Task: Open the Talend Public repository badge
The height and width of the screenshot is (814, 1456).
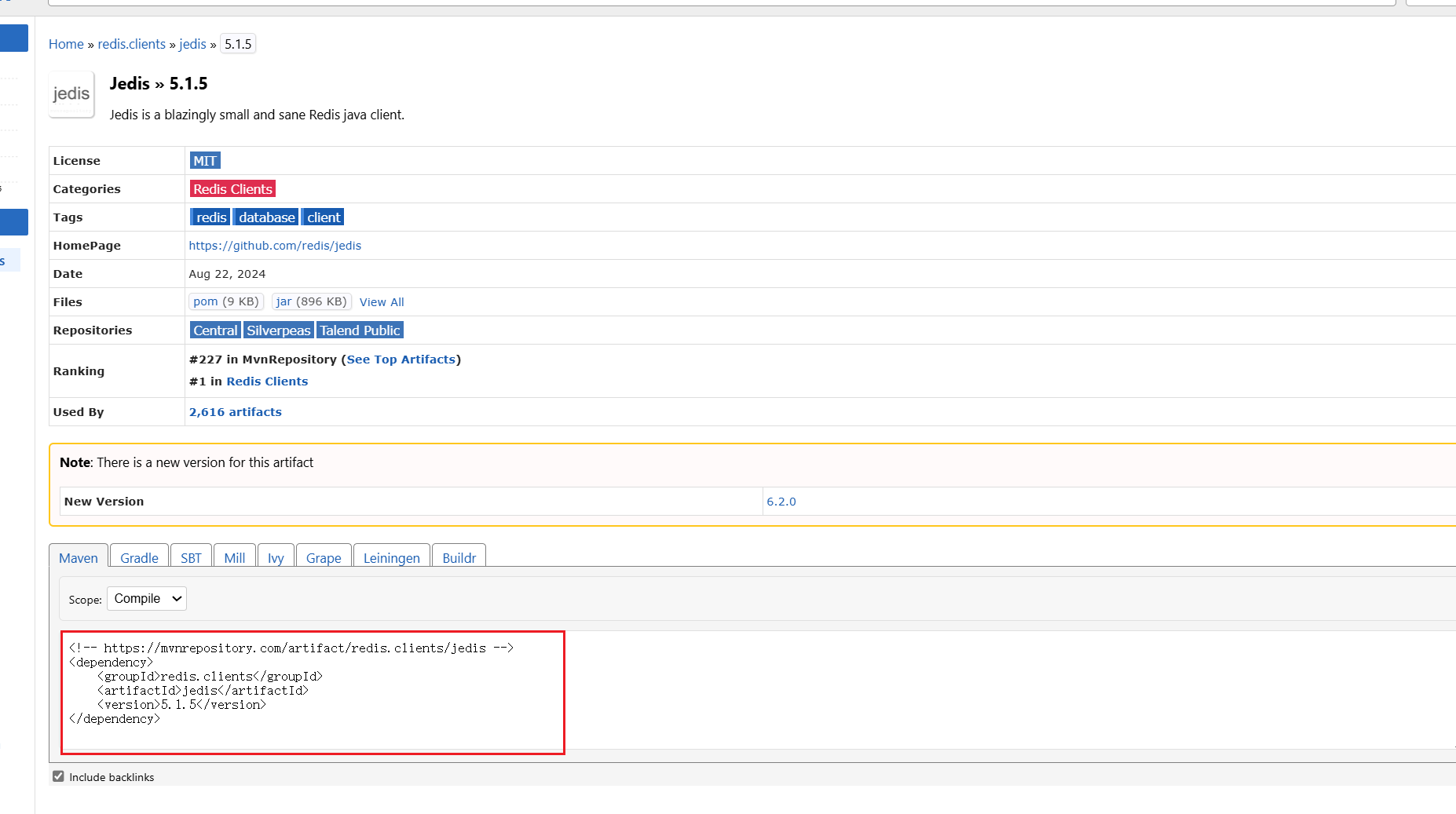Action: tap(360, 330)
